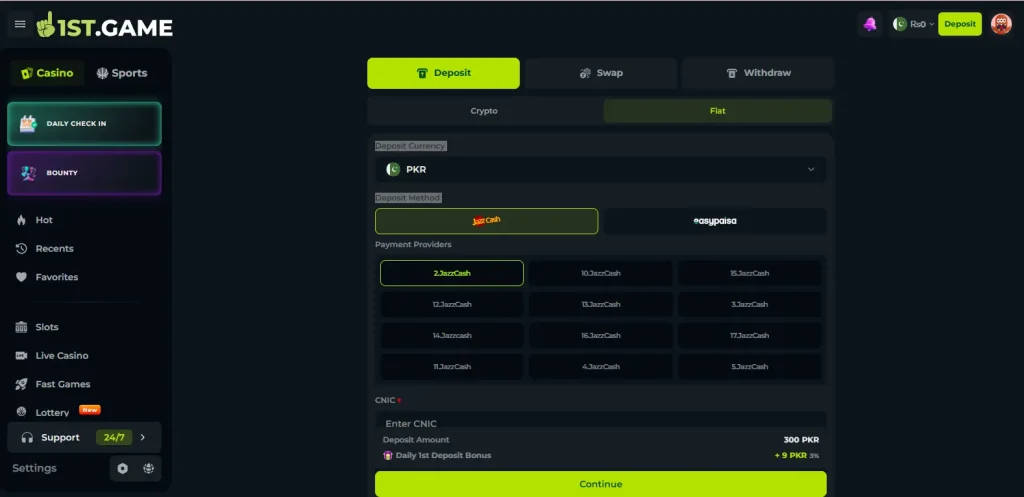
Task: Click the Continue button
Action: coord(601,484)
